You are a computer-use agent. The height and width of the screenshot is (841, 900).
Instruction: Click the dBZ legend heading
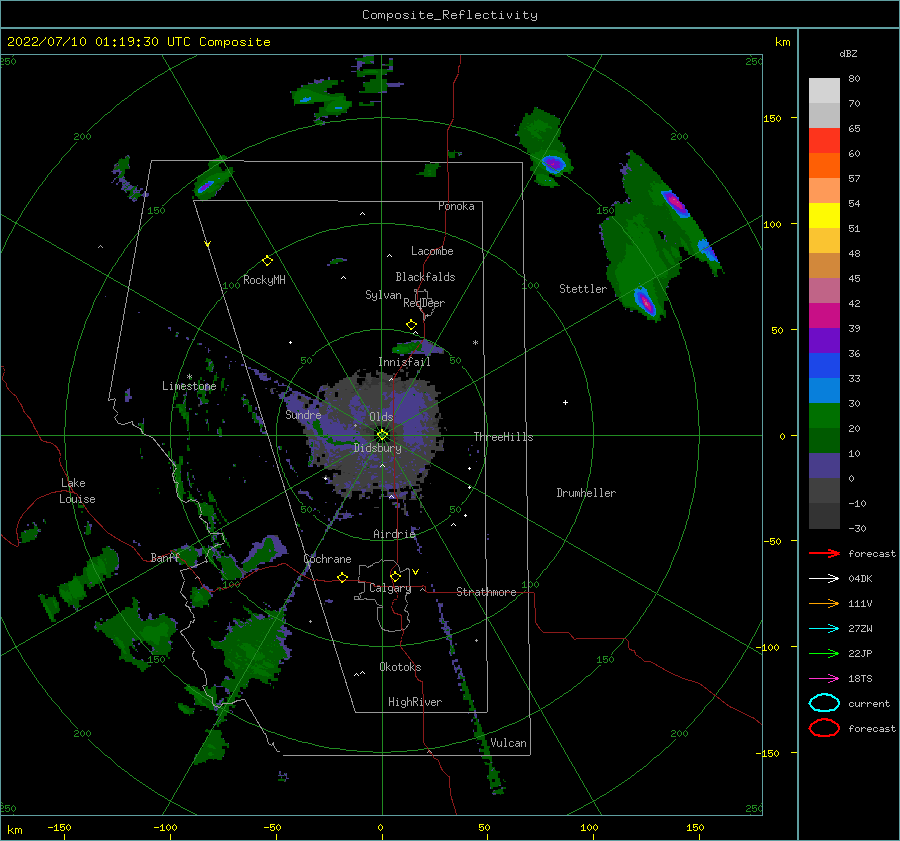[x=848, y=53]
